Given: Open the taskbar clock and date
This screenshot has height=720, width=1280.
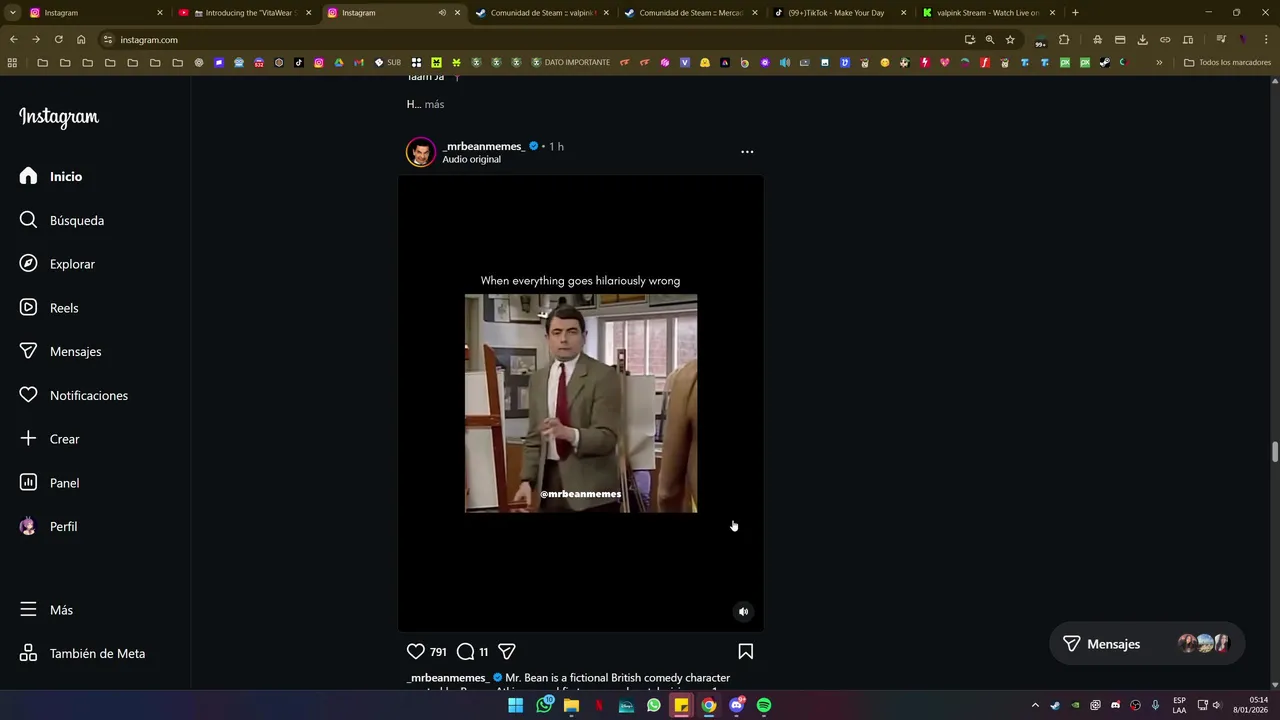Looking at the screenshot, I should (1250, 705).
